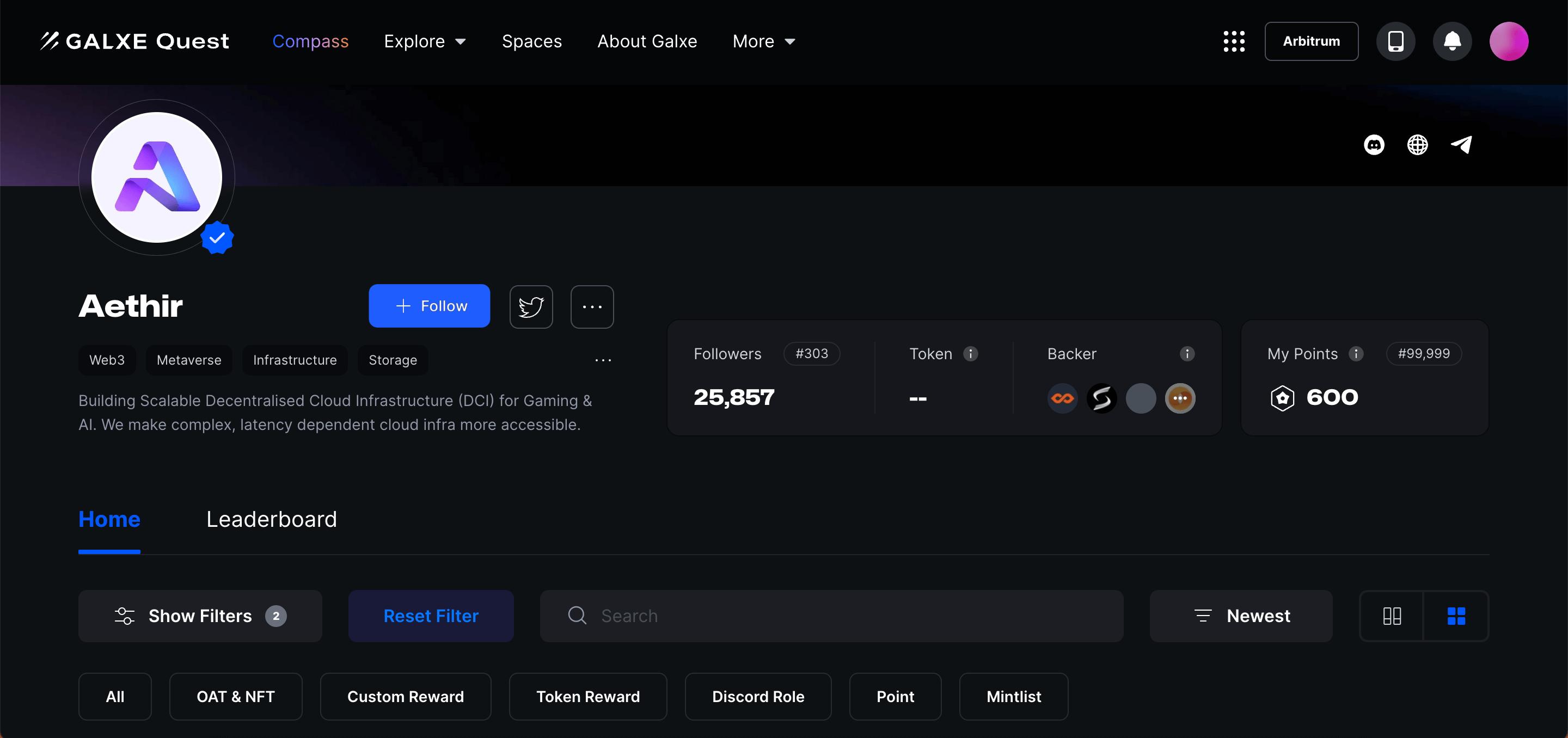
Task: Open the Newest sort dropdown
Action: tap(1241, 616)
